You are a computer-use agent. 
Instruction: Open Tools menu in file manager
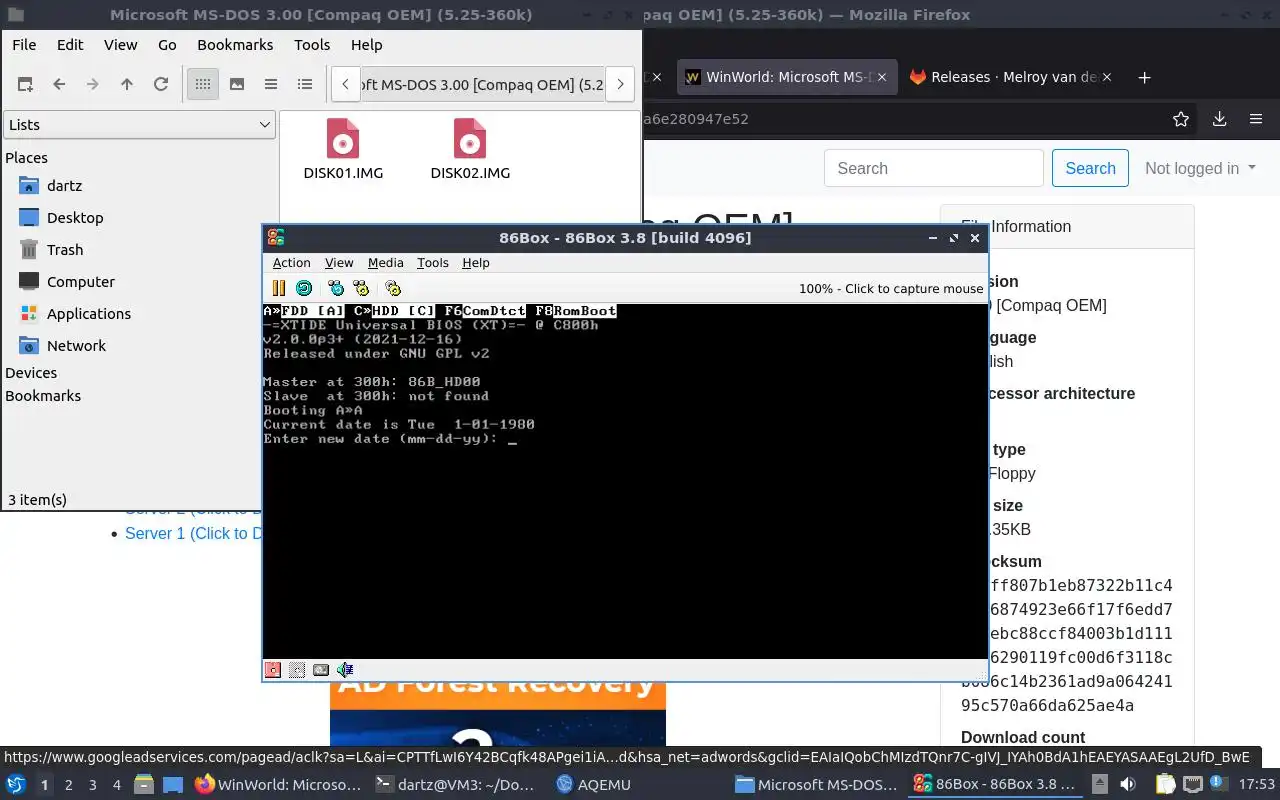312,45
